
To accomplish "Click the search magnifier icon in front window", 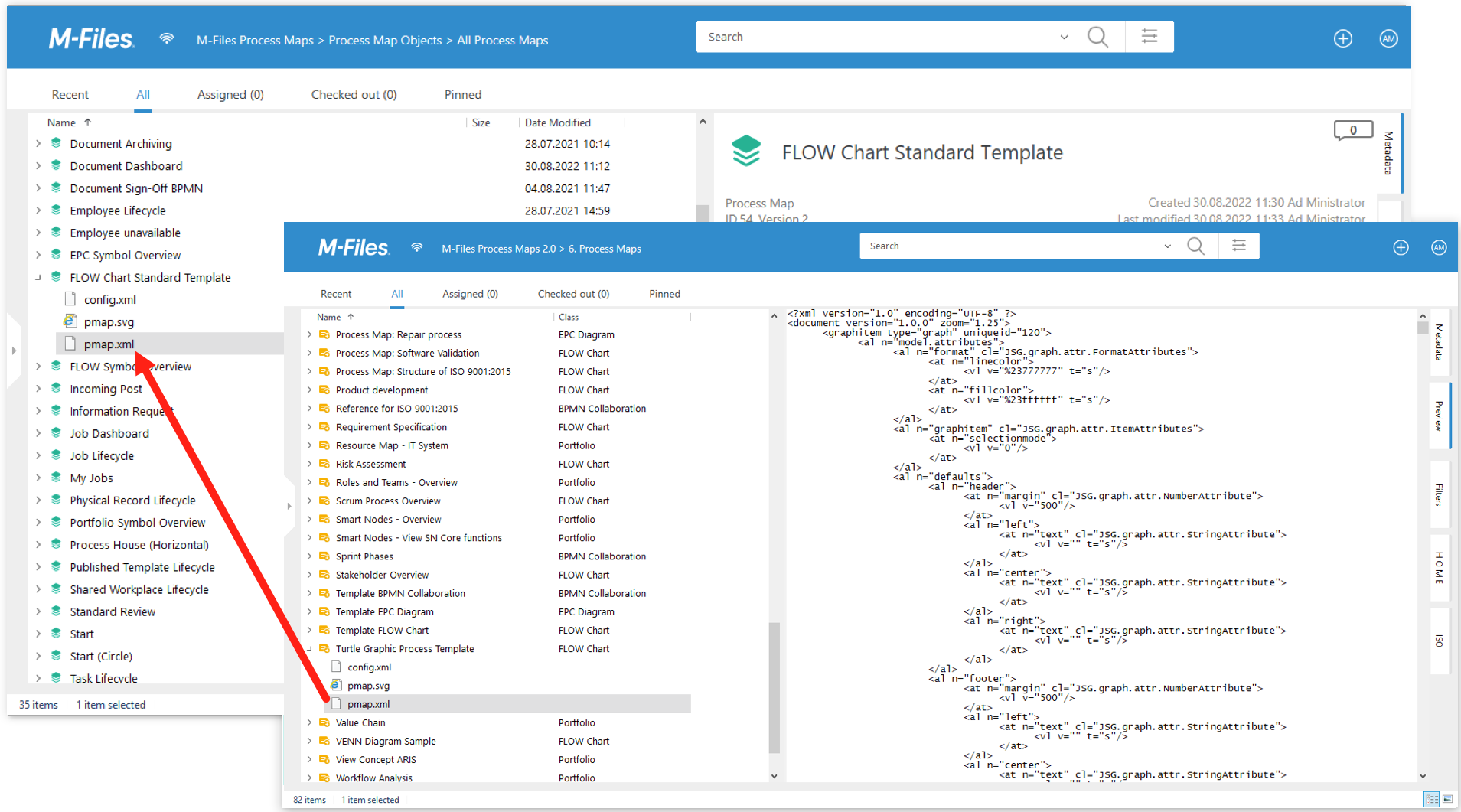I will point(1195,246).
